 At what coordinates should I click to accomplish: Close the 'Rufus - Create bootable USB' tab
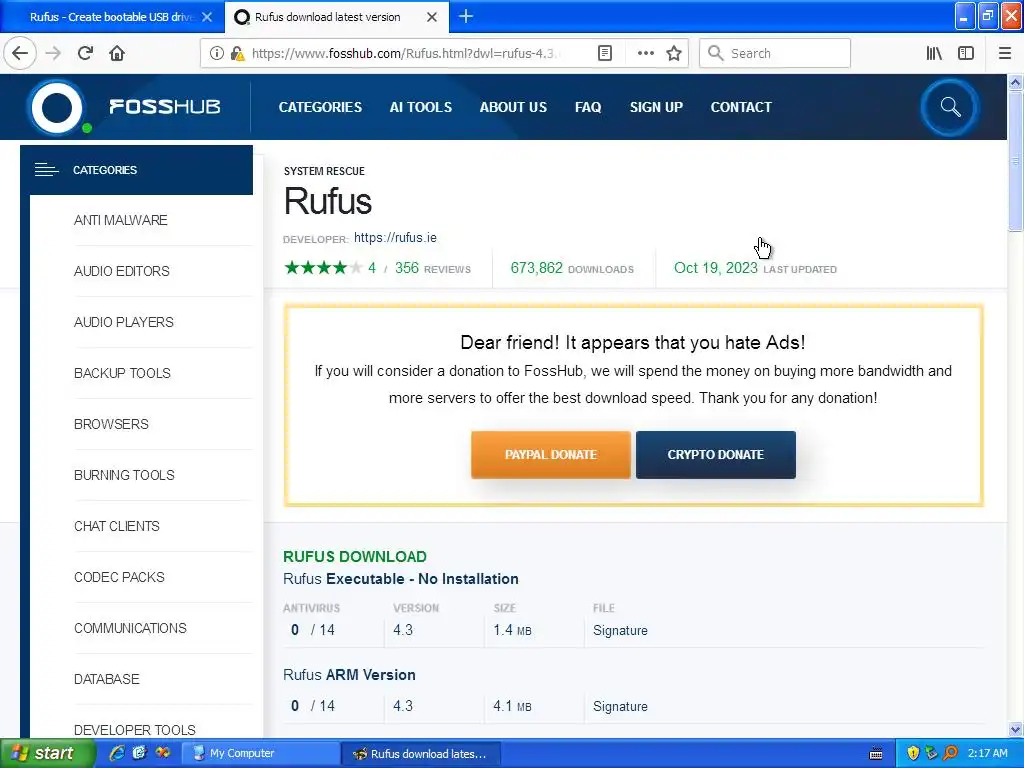[207, 17]
